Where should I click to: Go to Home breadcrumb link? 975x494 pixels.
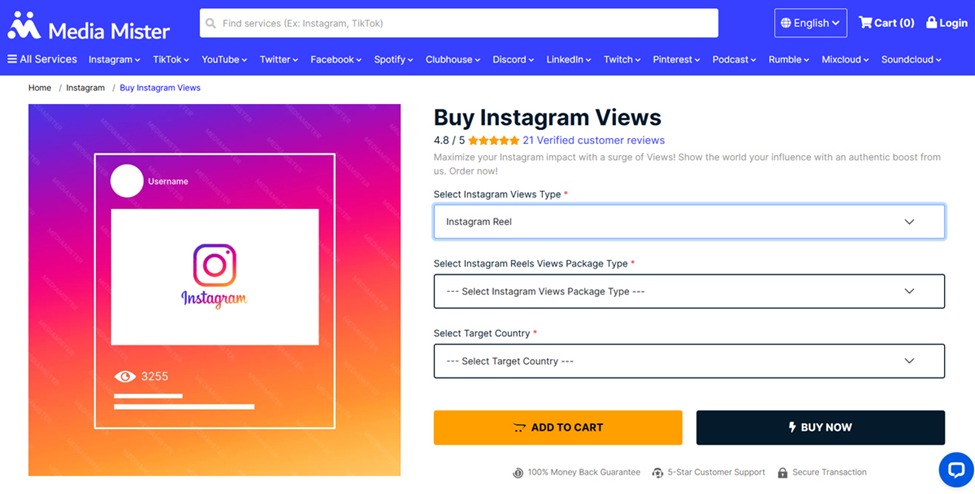(x=40, y=88)
